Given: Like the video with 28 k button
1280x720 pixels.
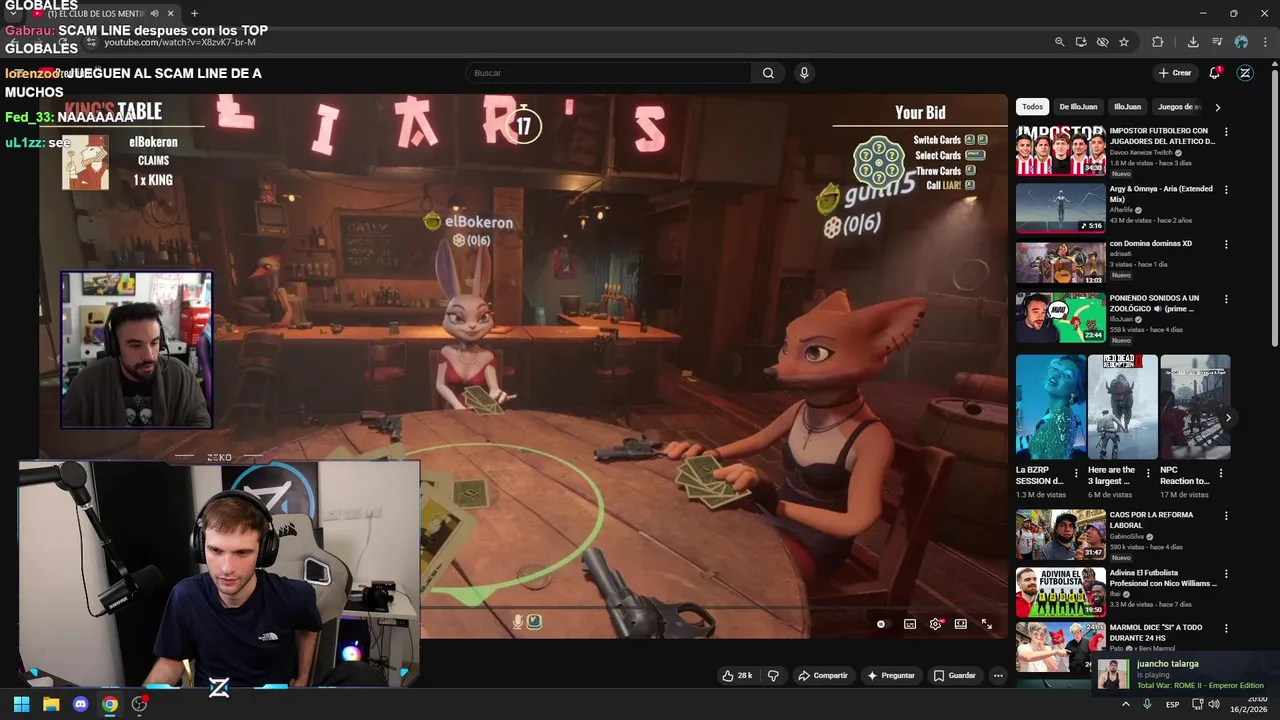Looking at the screenshot, I should (x=737, y=676).
